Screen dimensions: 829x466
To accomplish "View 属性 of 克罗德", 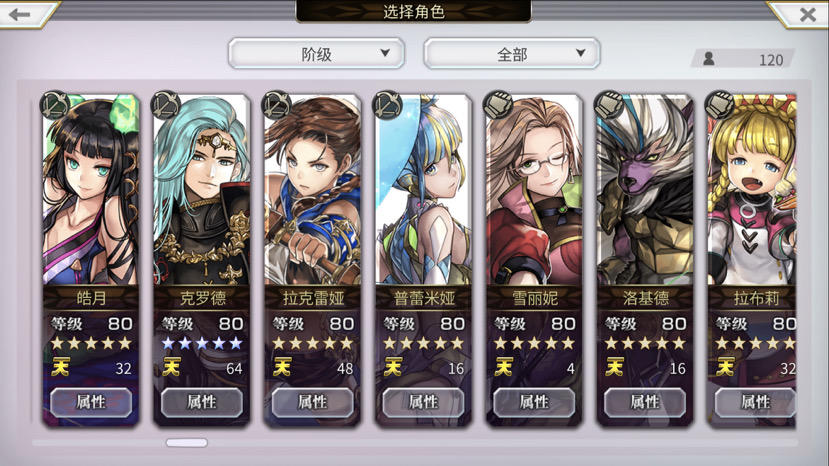I will click(x=202, y=402).
